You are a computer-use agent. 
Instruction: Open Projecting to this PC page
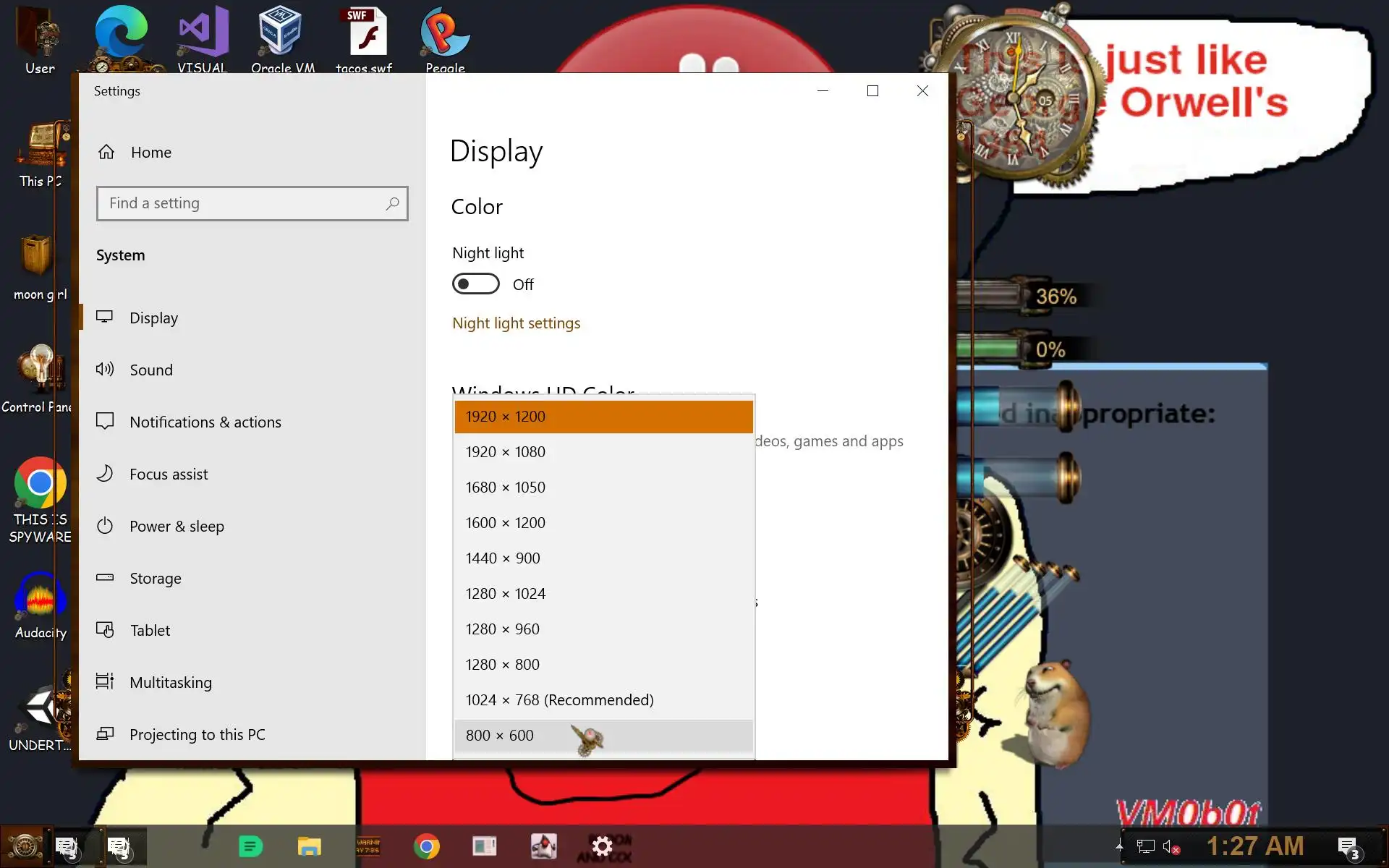click(x=197, y=734)
